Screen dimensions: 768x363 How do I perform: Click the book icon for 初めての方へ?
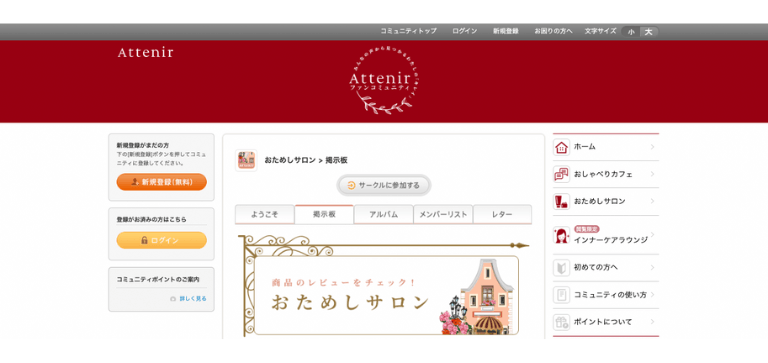(561, 267)
